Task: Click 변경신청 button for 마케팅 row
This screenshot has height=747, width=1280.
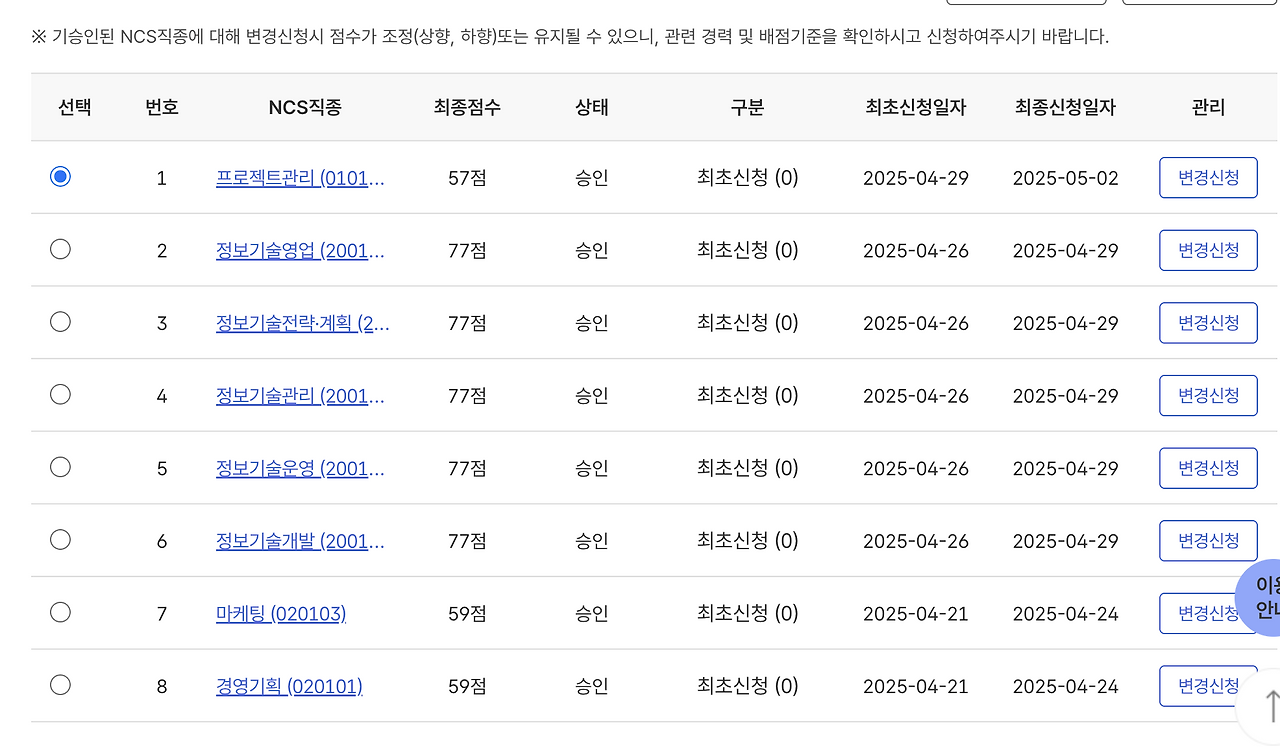Action: point(1208,613)
